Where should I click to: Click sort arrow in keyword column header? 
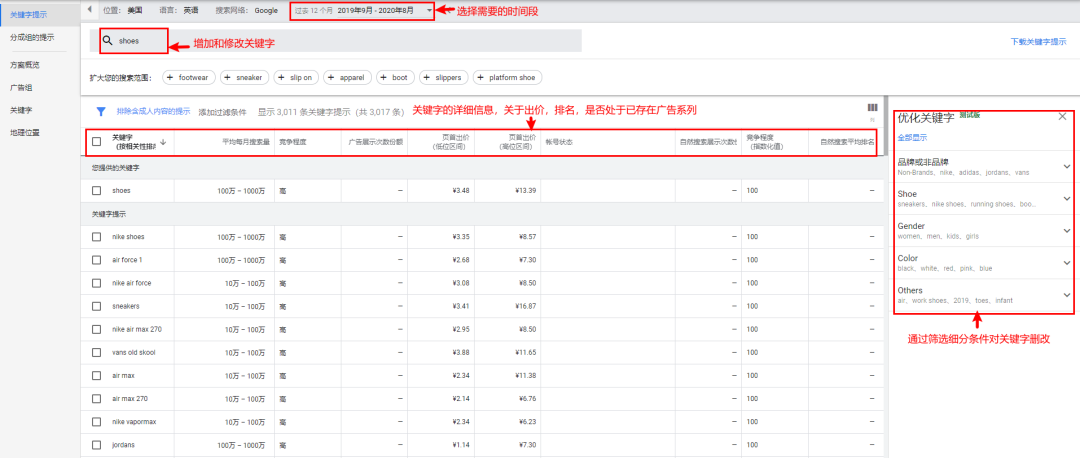163,141
